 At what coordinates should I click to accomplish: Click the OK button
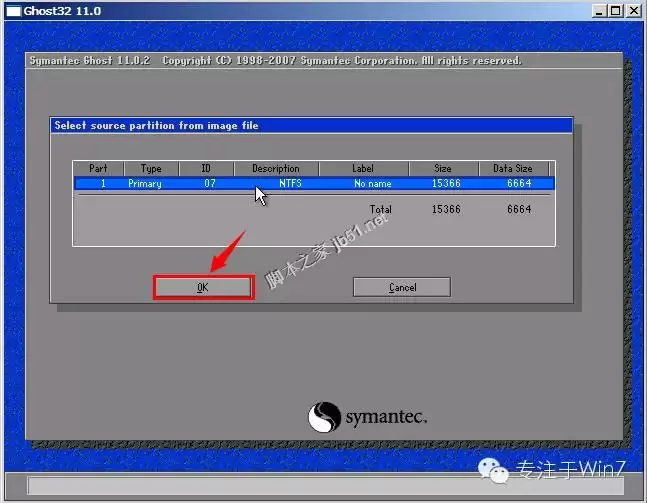pyautogui.click(x=203, y=287)
